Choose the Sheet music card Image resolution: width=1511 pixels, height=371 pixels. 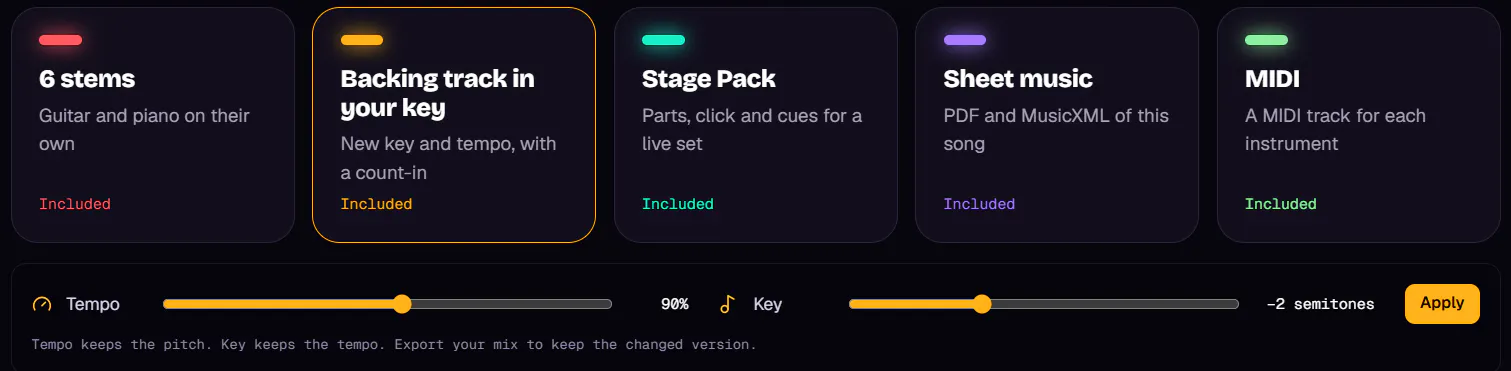[1057, 125]
